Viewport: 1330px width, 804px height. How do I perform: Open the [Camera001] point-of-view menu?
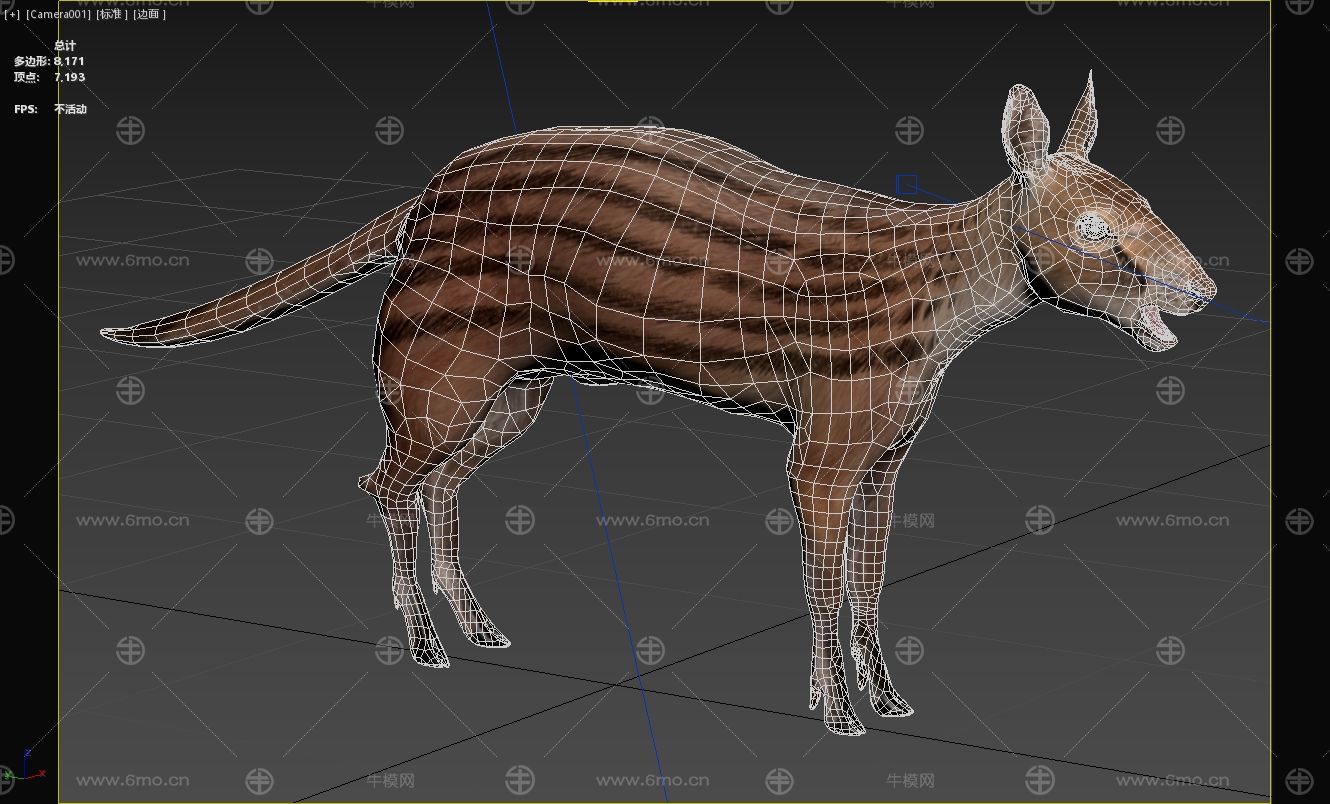point(58,14)
